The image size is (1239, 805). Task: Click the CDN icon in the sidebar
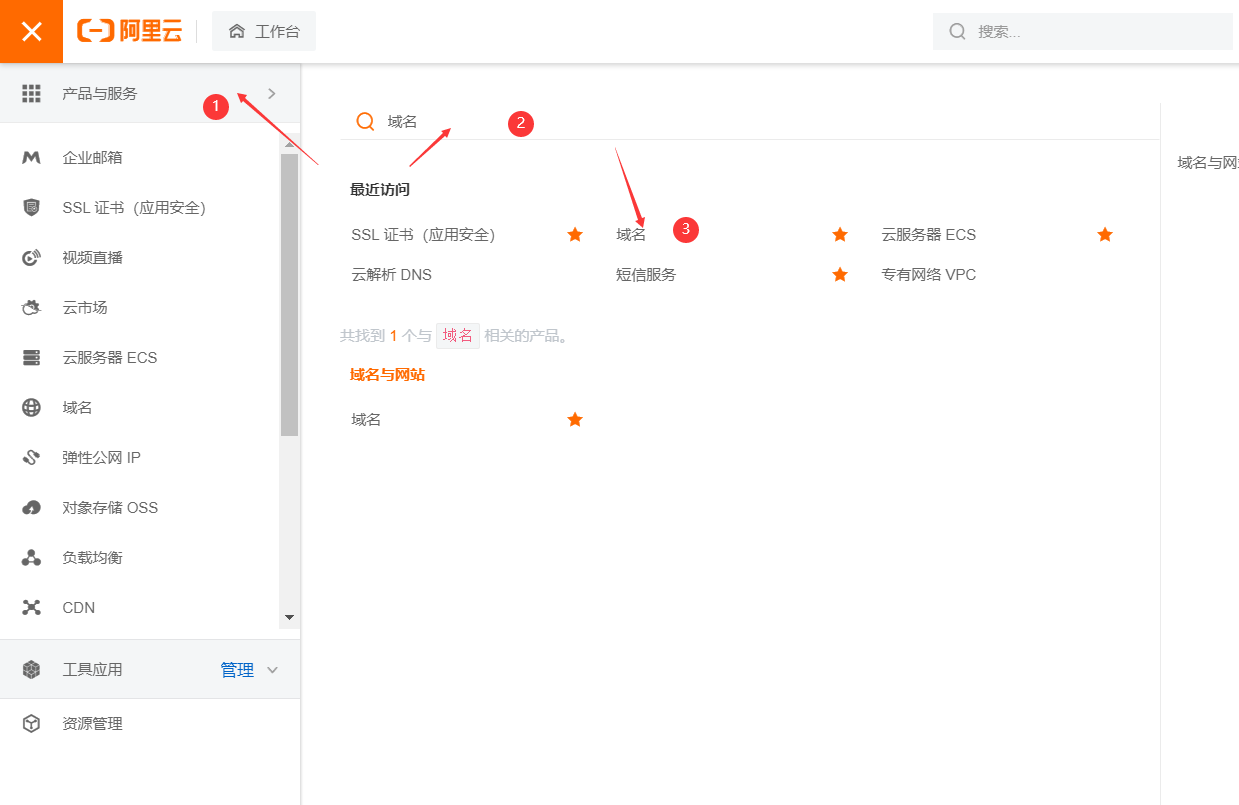click(x=31, y=607)
